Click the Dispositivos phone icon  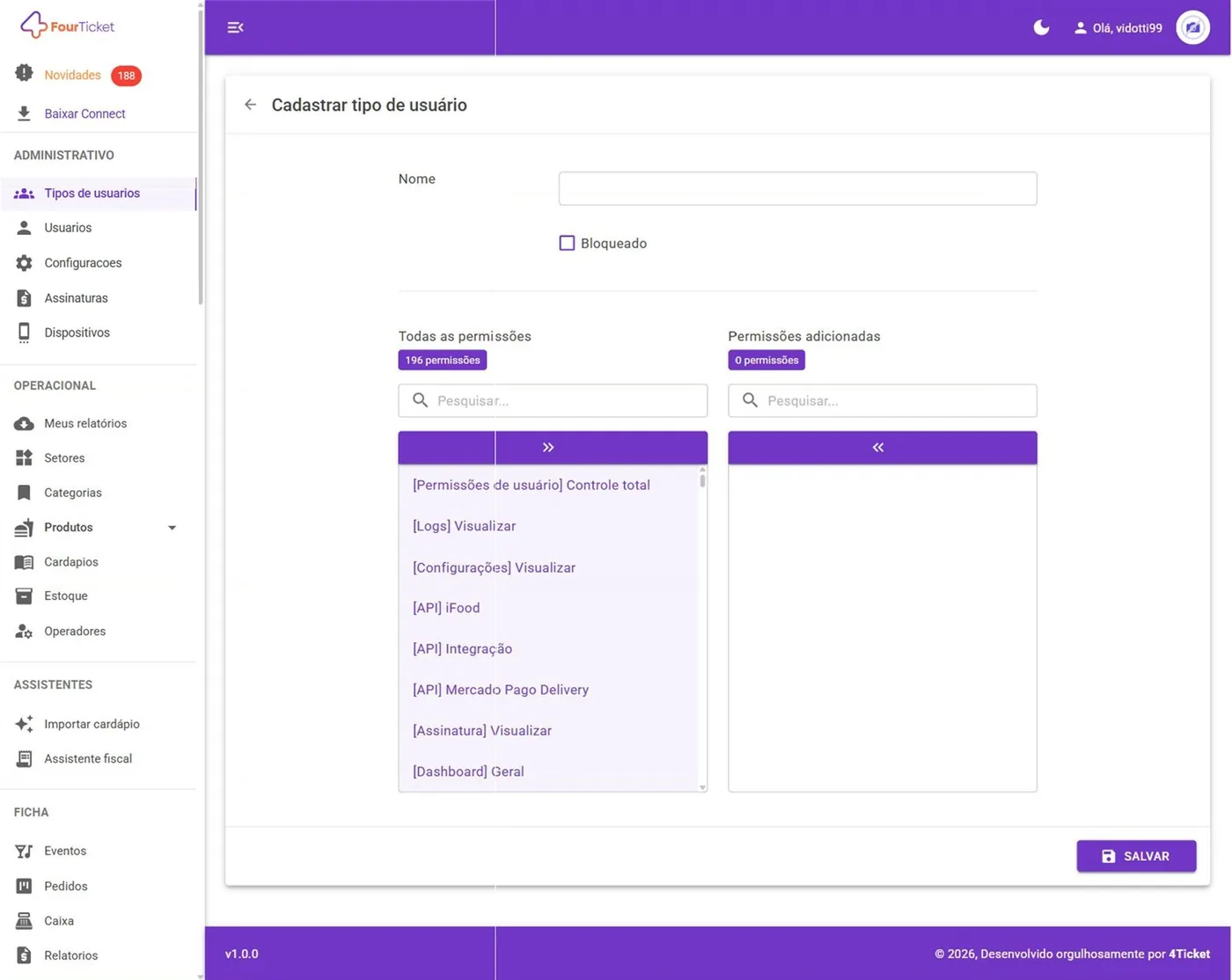coord(24,333)
